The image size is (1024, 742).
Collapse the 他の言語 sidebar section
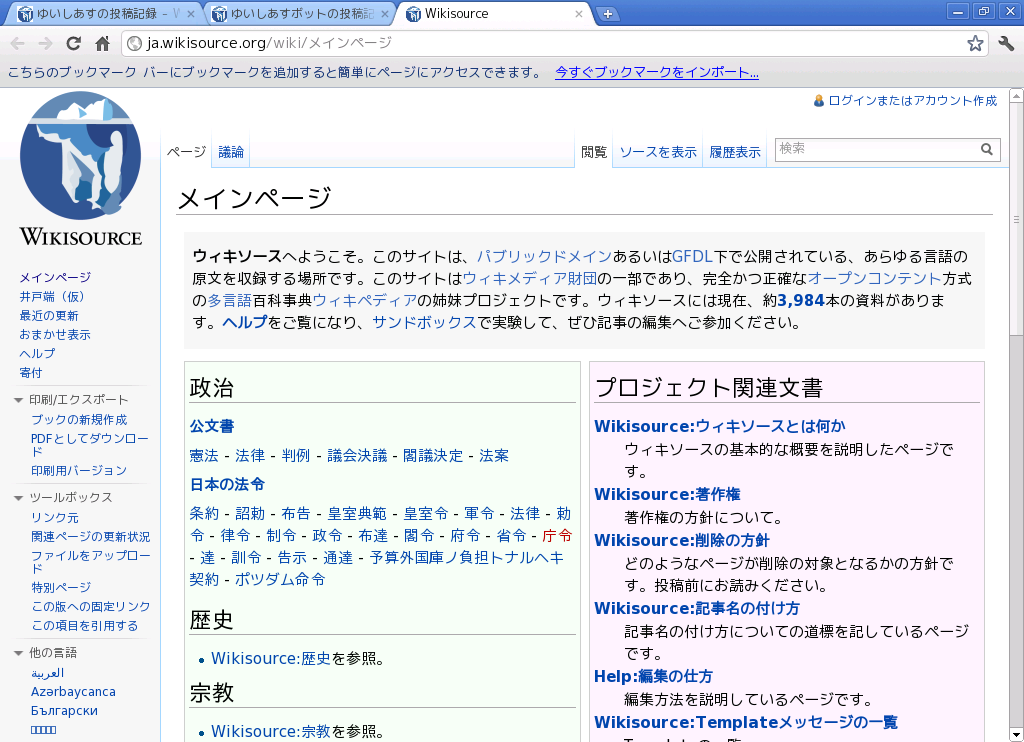click(19, 653)
